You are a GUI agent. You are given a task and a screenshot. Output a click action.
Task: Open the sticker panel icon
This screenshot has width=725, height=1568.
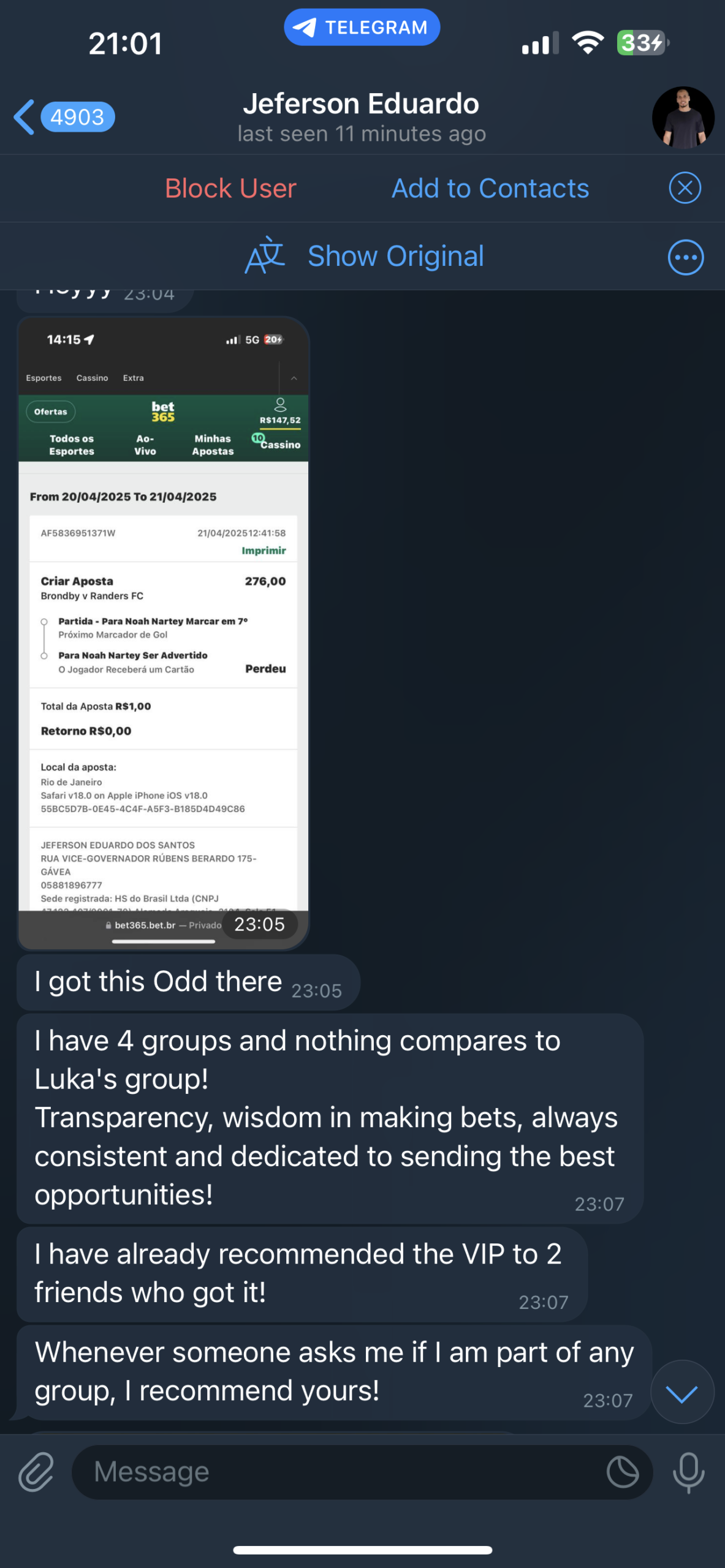(x=622, y=1471)
